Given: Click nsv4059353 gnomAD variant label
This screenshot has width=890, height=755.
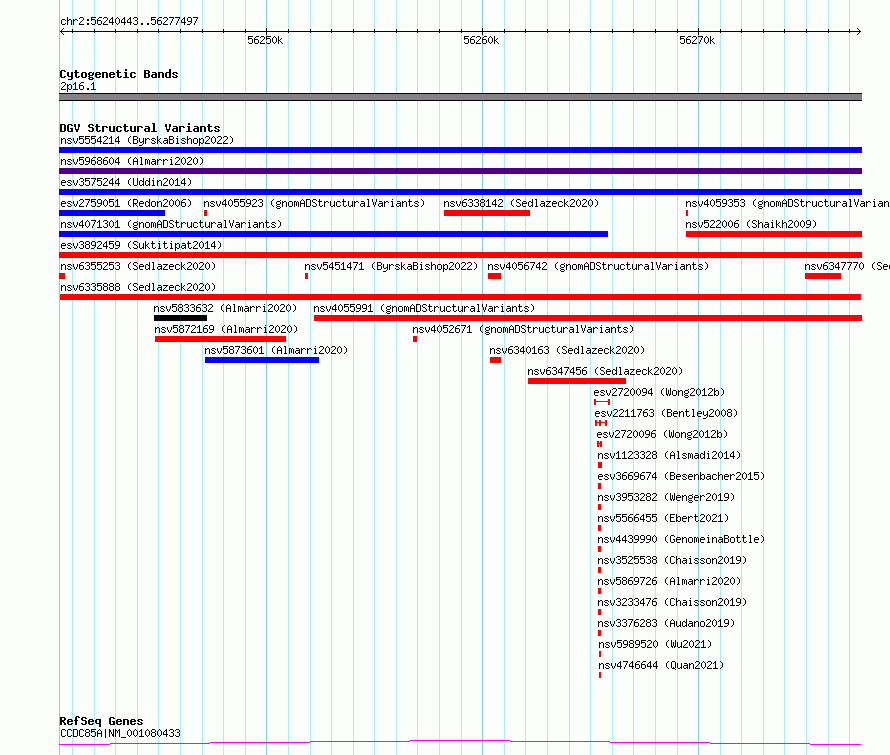Looking at the screenshot, I should pyautogui.click(x=787, y=203).
